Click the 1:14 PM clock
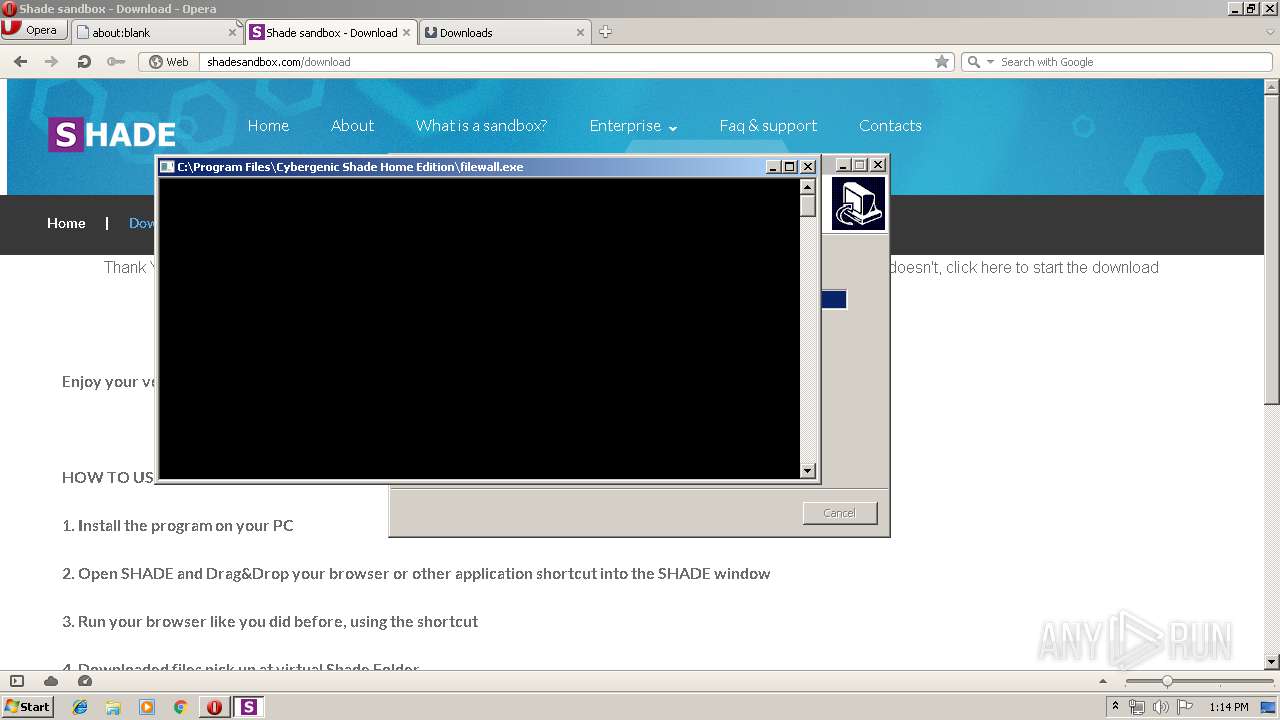1280x720 pixels. click(1228, 707)
